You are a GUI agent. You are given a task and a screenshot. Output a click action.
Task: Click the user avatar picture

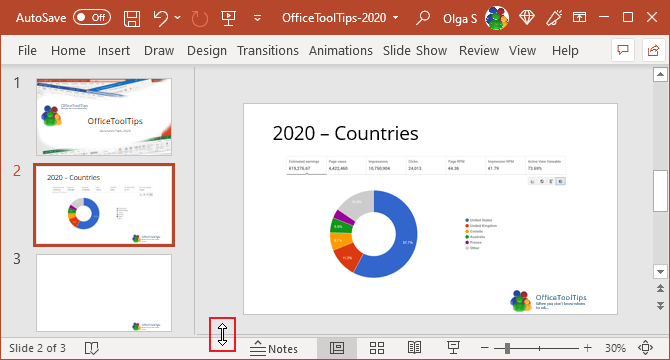[497, 18]
